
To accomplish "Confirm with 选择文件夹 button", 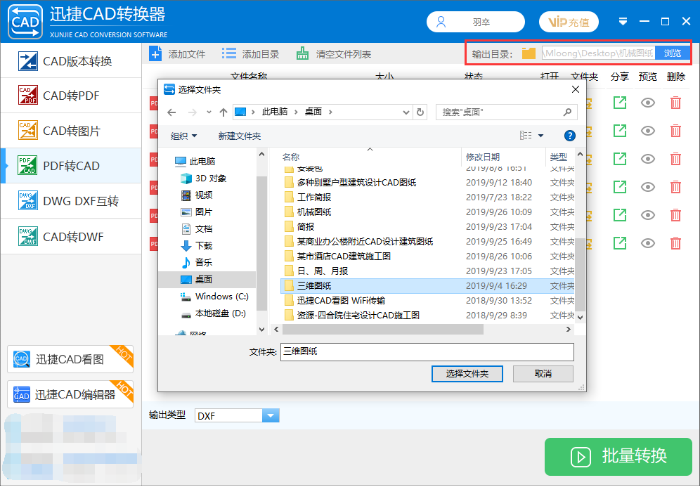I will pos(467,374).
